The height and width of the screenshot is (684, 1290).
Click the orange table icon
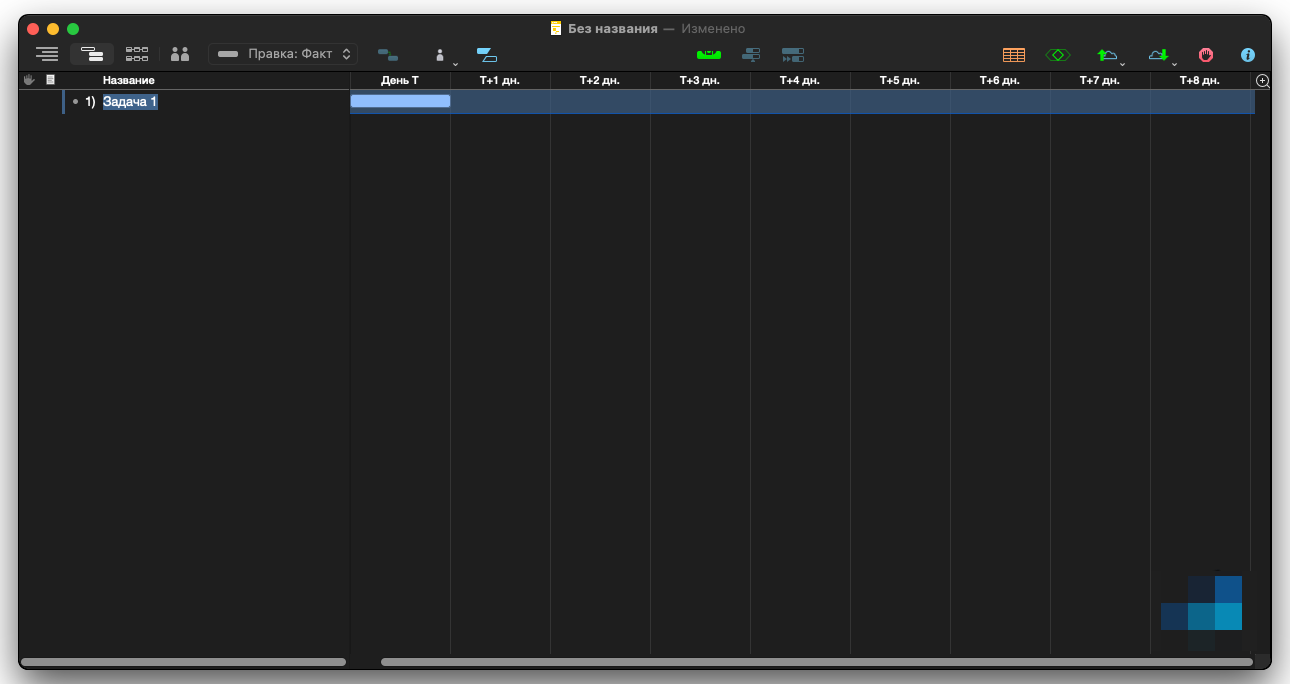click(x=1014, y=55)
